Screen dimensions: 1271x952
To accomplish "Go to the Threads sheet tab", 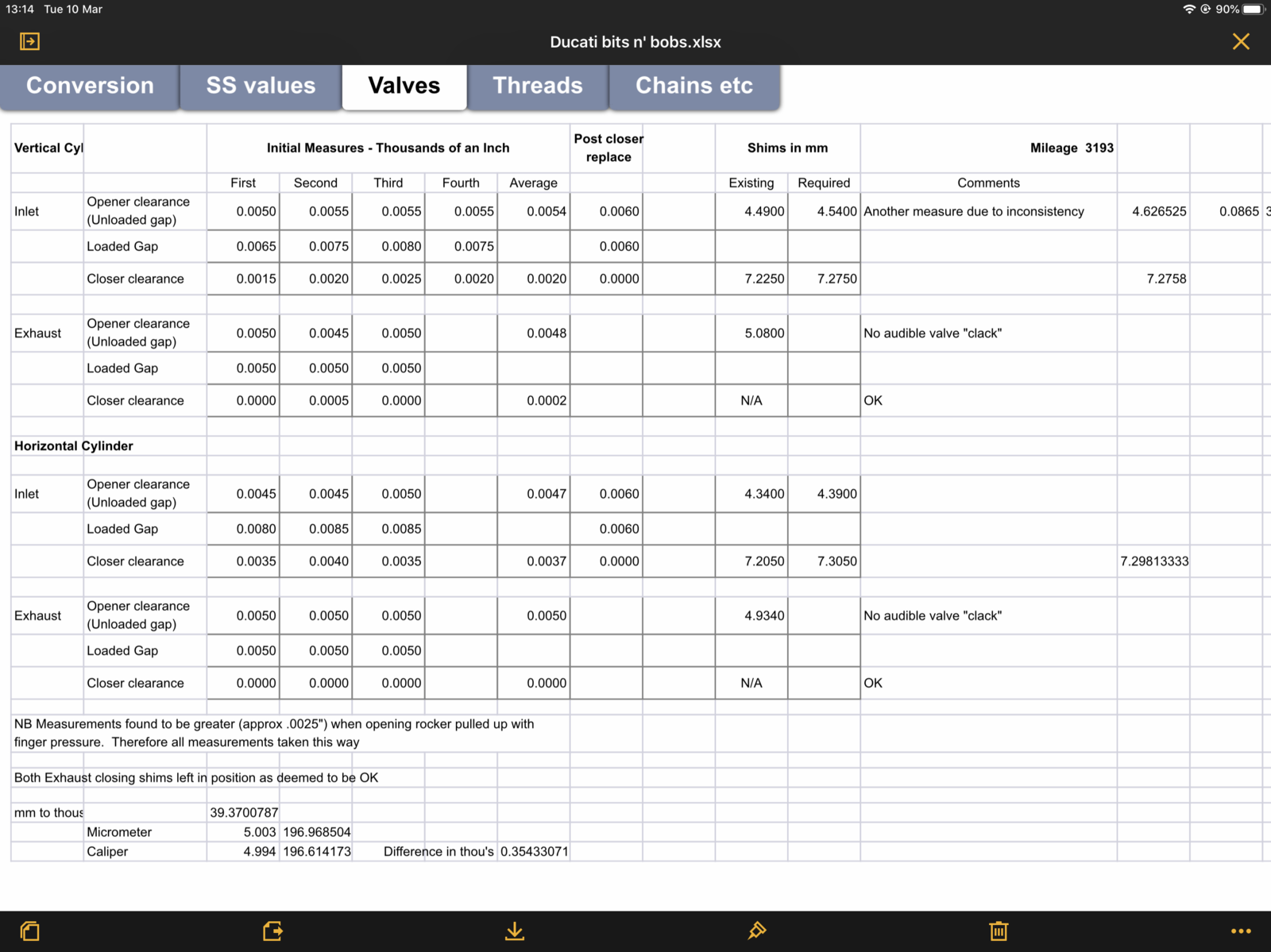I will click(x=538, y=86).
